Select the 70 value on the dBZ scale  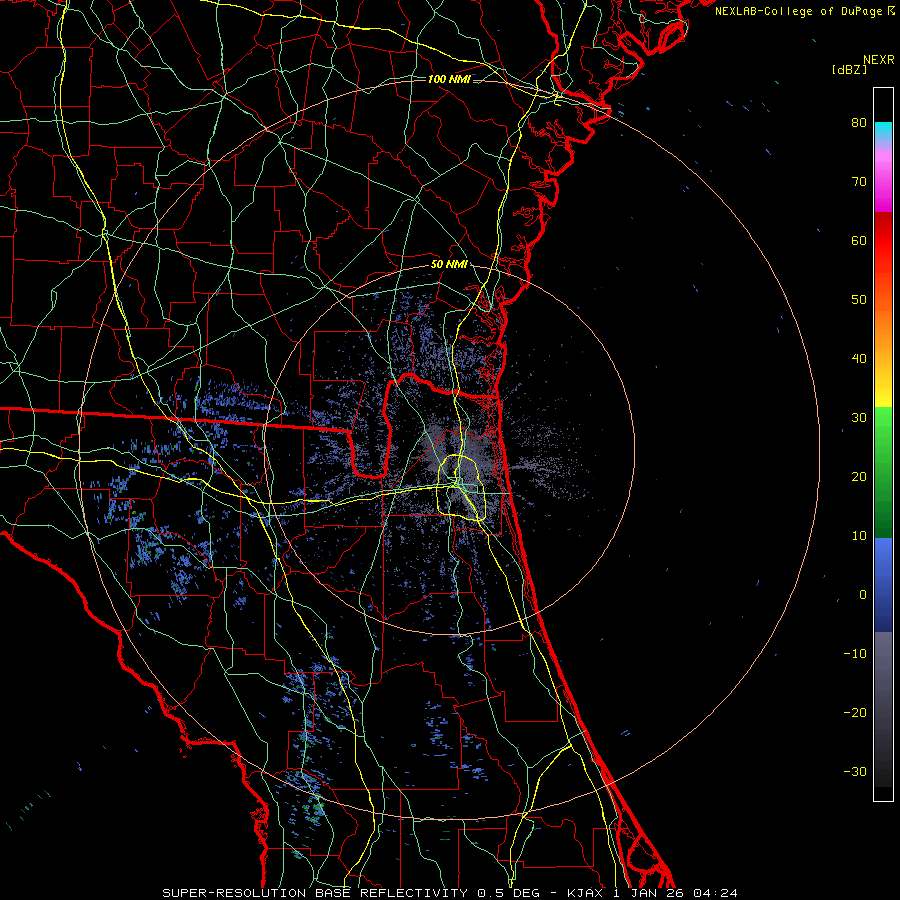(859, 182)
